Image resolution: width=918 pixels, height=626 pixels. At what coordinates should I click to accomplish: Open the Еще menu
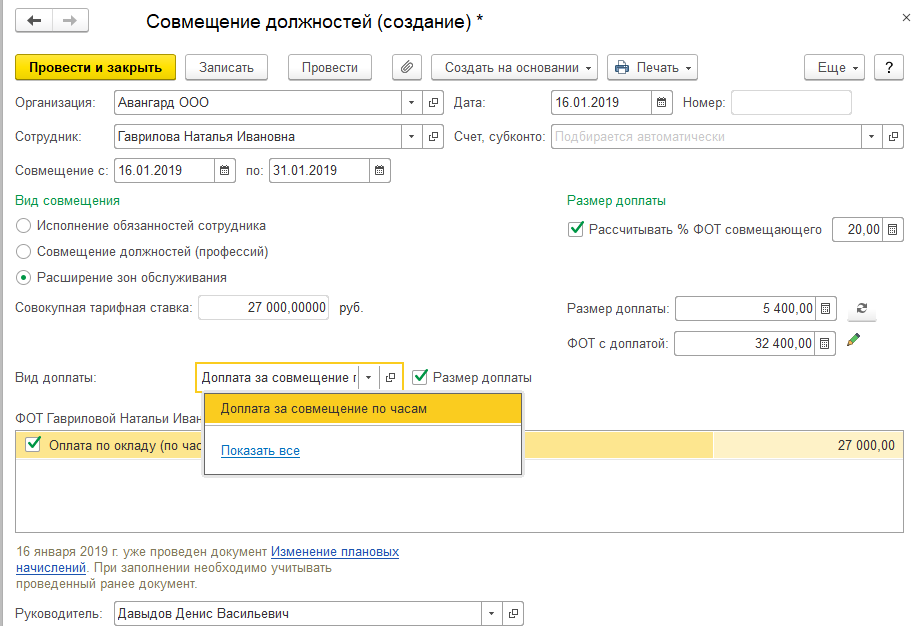(838, 67)
